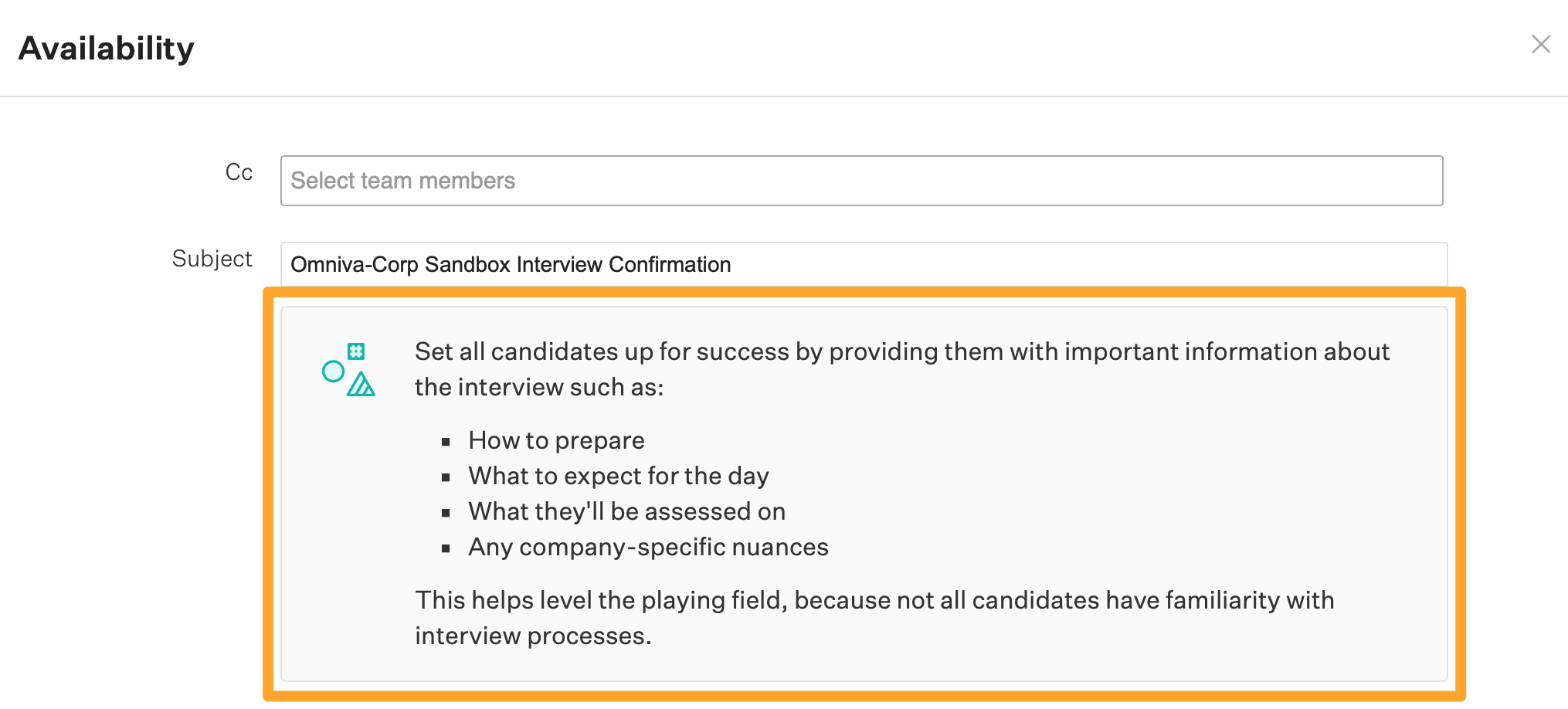Select the grid square icon in the logo cluster
The height and width of the screenshot is (709, 1568).
[x=355, y=351]
